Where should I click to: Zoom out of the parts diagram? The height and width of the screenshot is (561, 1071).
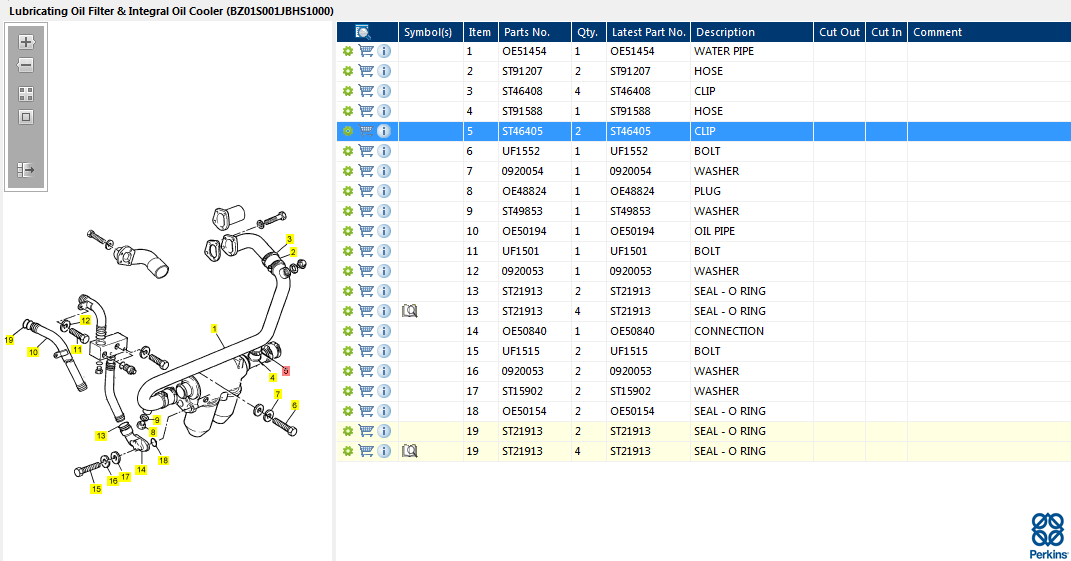click(25, 66)
